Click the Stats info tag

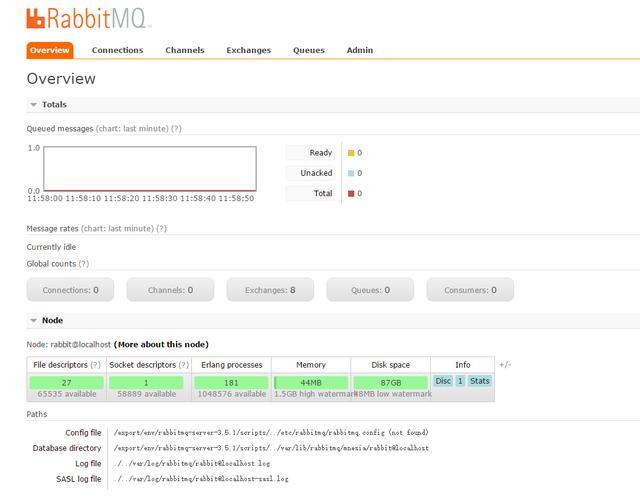point(480,381)
